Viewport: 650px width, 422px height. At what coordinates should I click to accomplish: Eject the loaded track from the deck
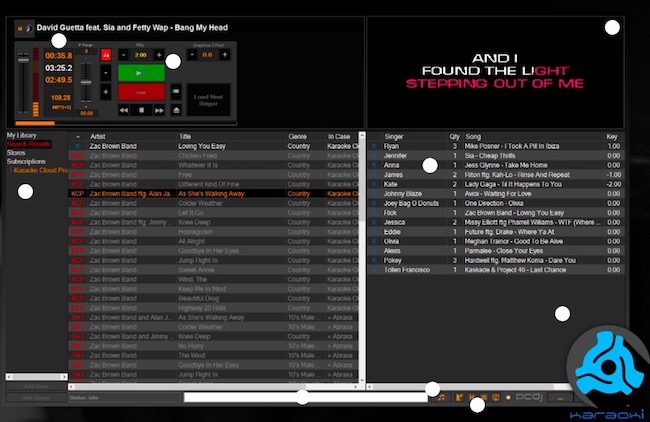(176, 110)
